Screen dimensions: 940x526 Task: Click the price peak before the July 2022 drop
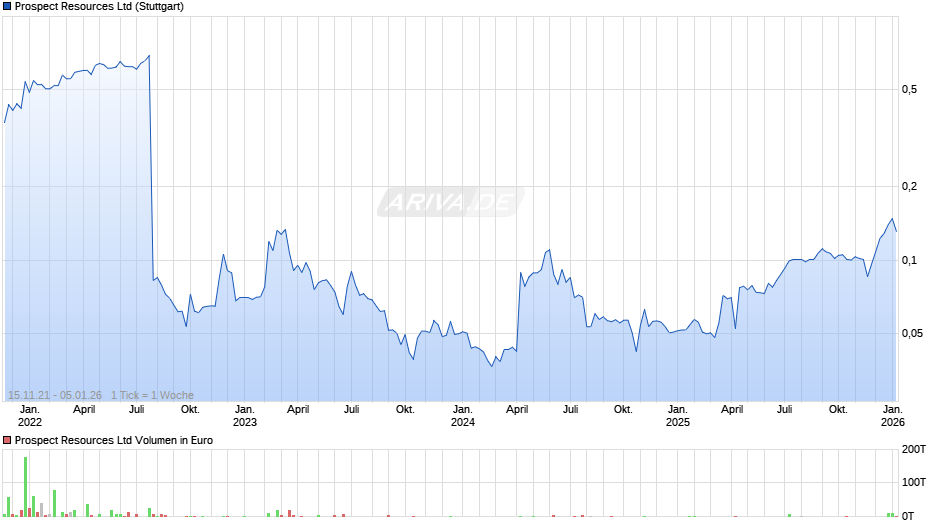[149, 56]
